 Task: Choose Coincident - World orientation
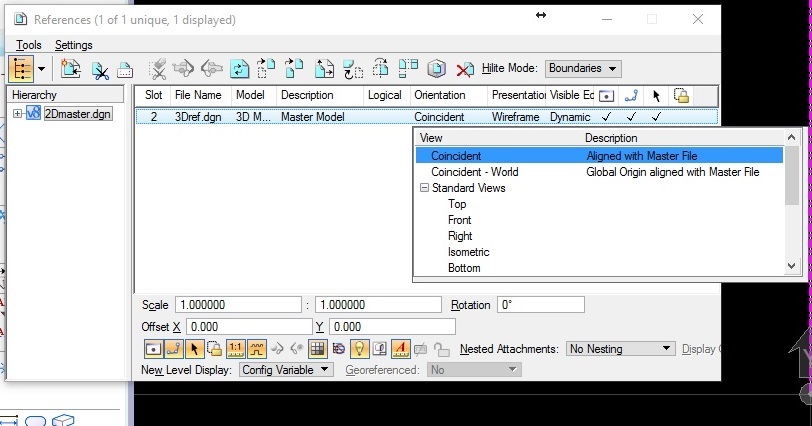(599, 172)
